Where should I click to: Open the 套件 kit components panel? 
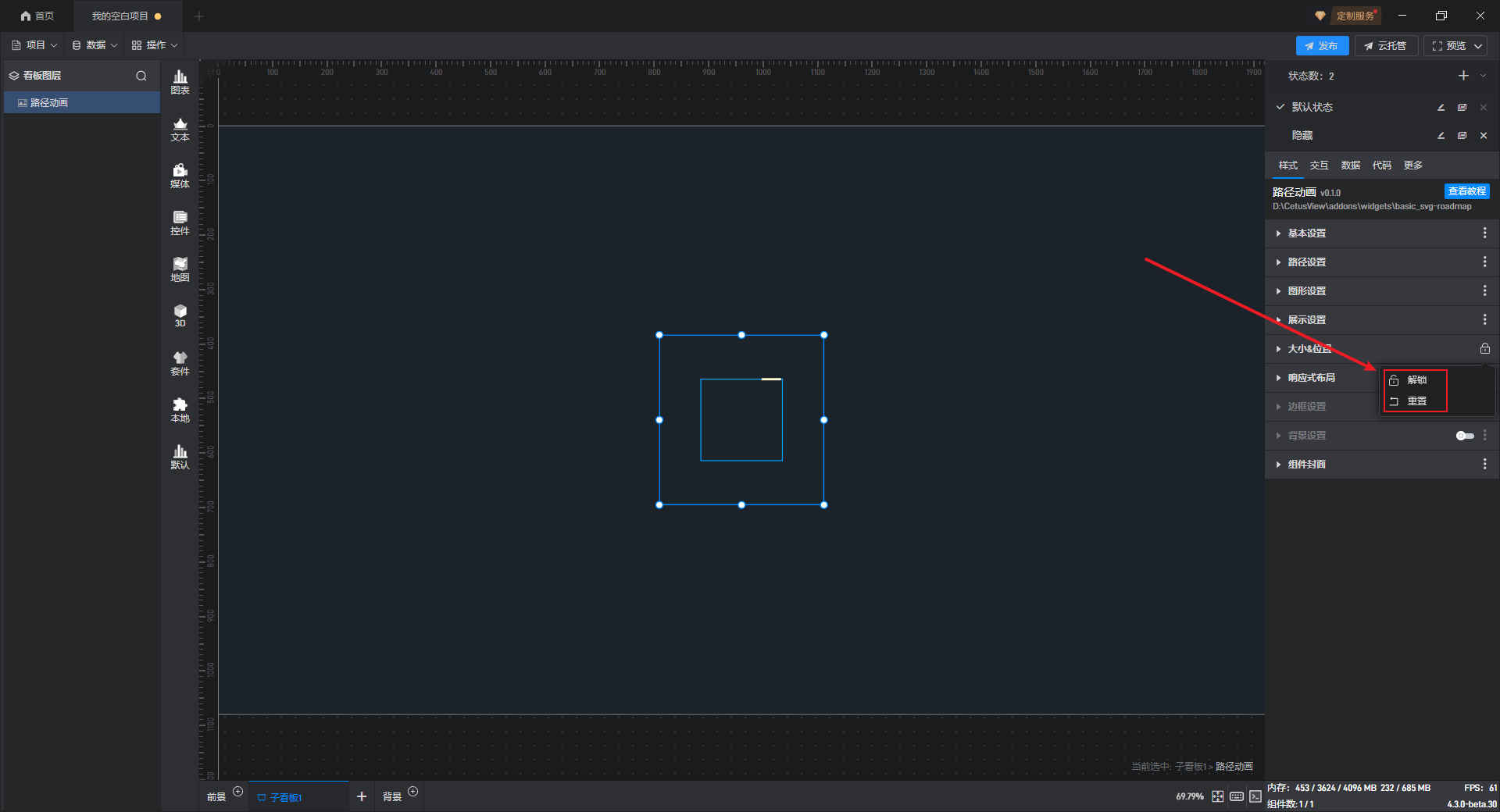click(180, 363)
